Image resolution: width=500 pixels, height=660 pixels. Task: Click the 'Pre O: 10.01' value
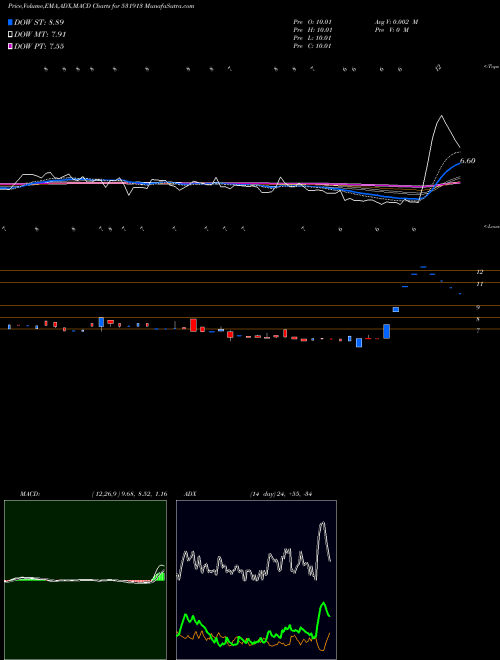tap(313, 22)
